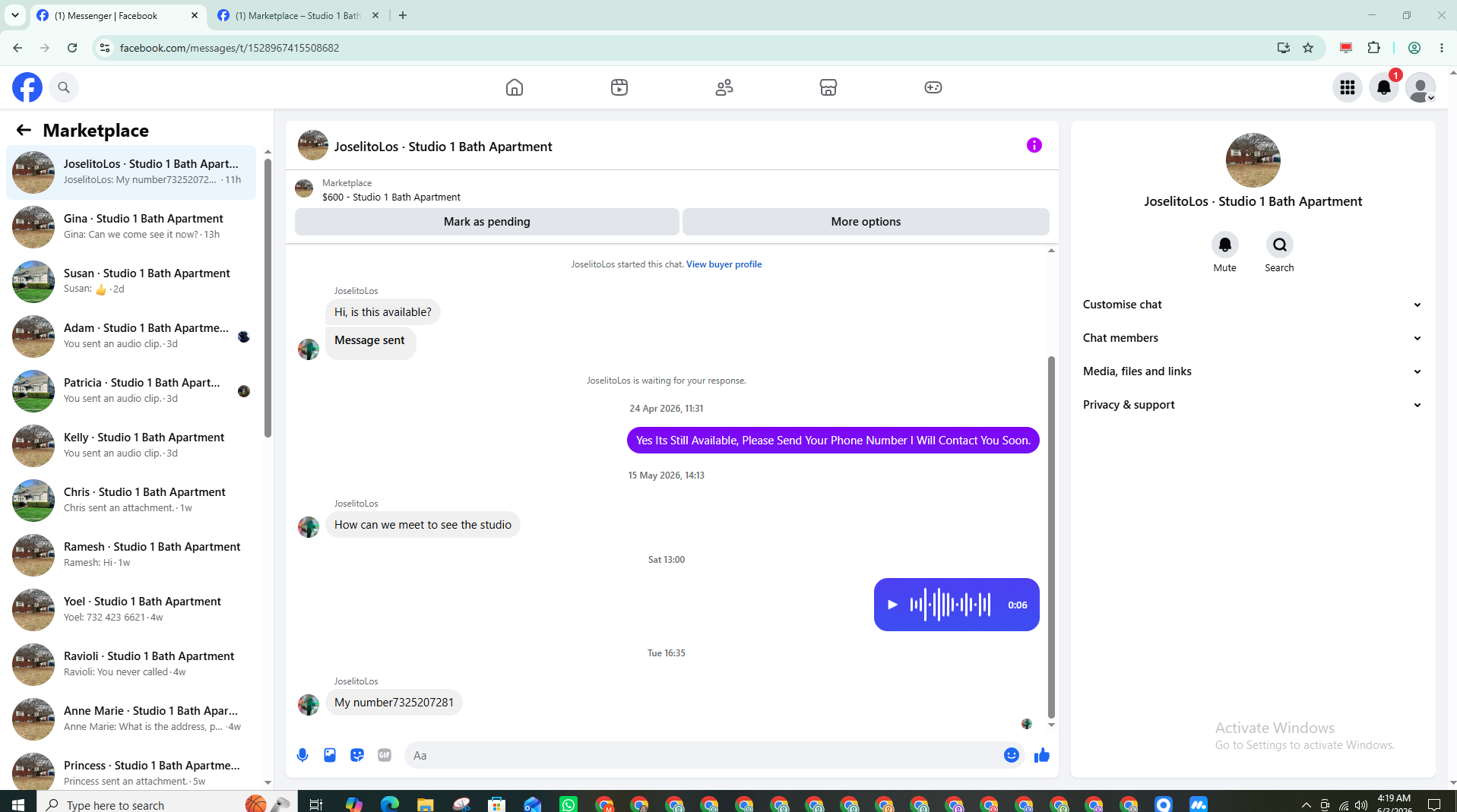Viewport: 1457px width, 812px height.
Task: Click the chat messages scrollbar
Action: [x=1051, y=536]
